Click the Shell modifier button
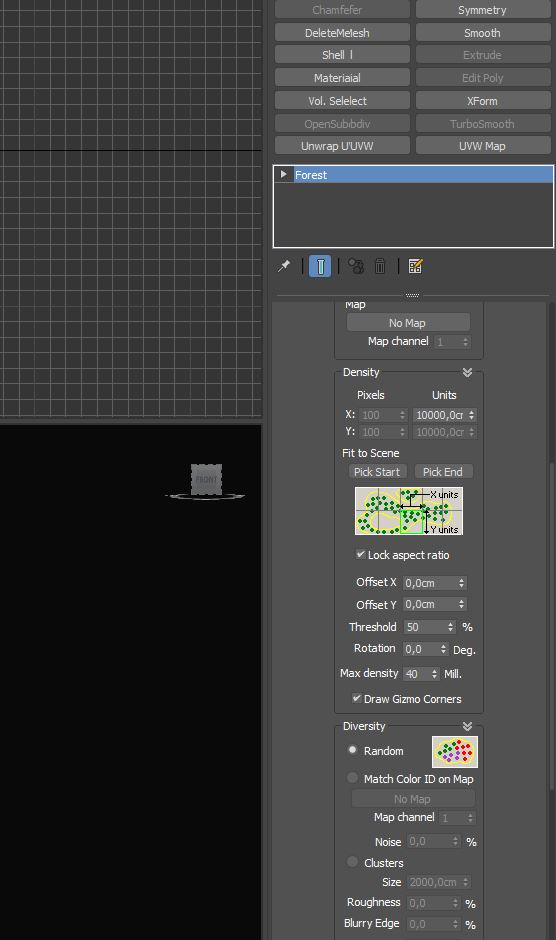The image size is (556, 940). point(342,55)
